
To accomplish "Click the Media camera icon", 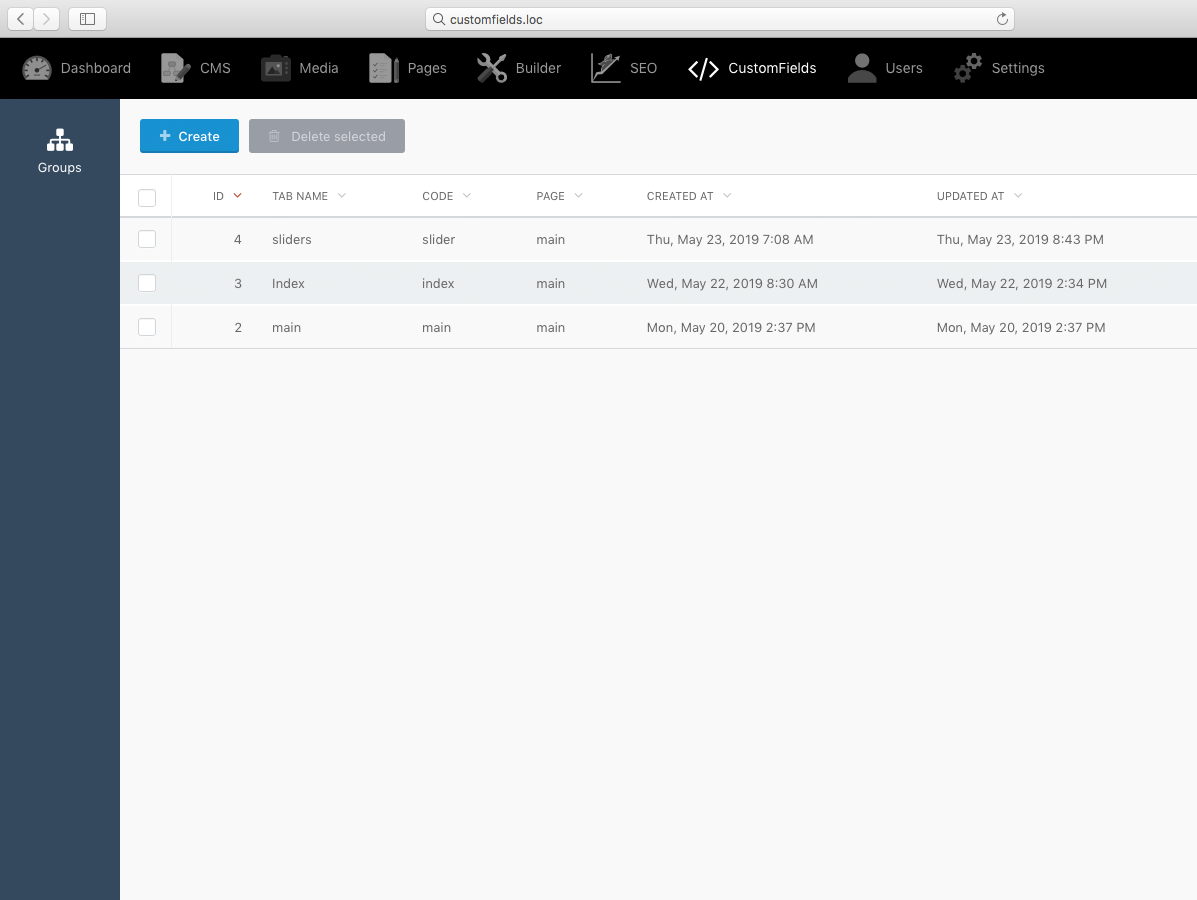I will (x=276, y=68).
